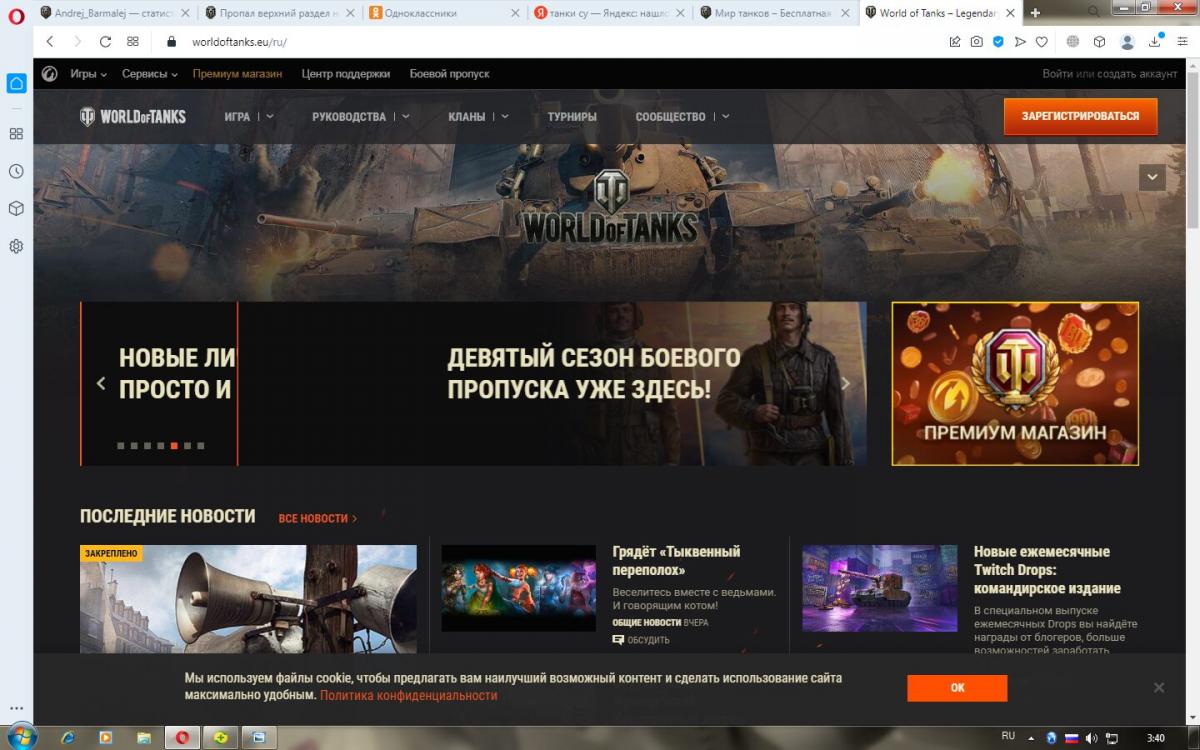Open the three-dot sidebar setup menu

[16, 708]
